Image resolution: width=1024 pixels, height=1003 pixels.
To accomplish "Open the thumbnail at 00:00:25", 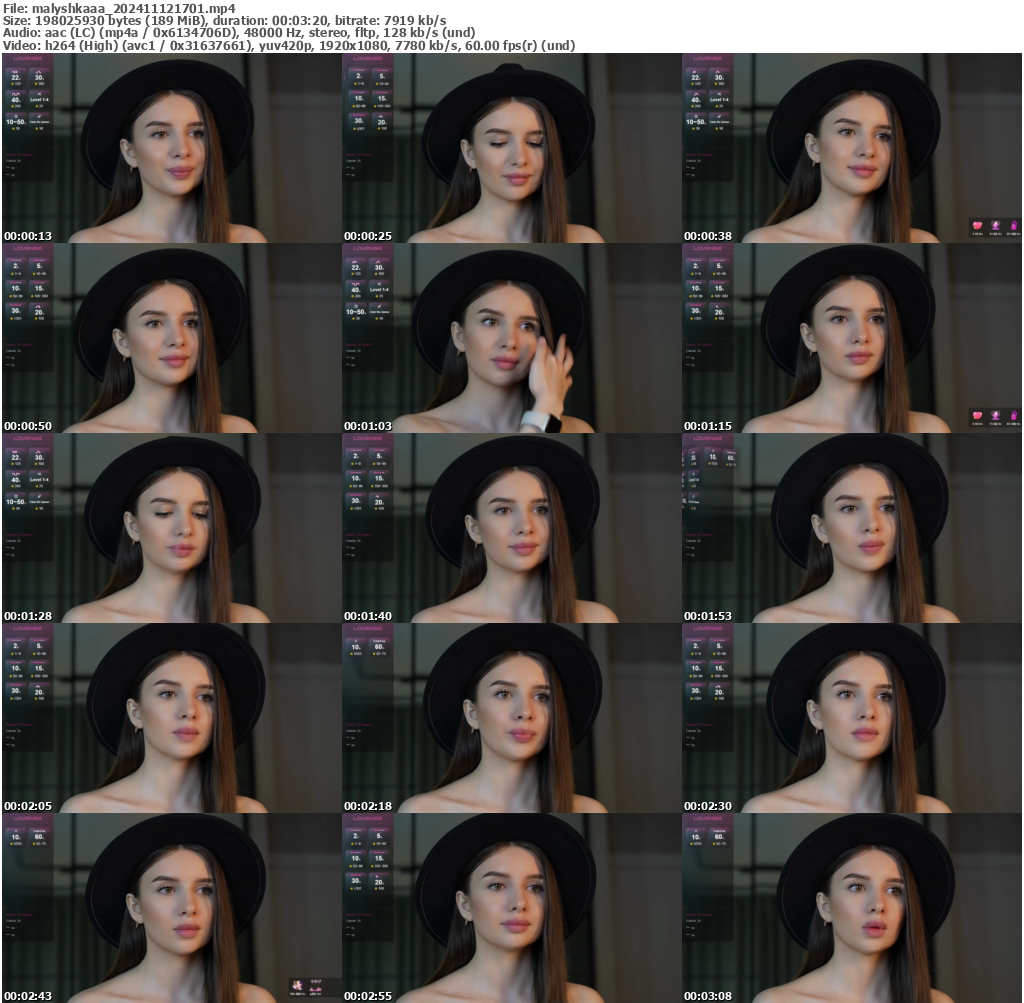I will (512, 148).
